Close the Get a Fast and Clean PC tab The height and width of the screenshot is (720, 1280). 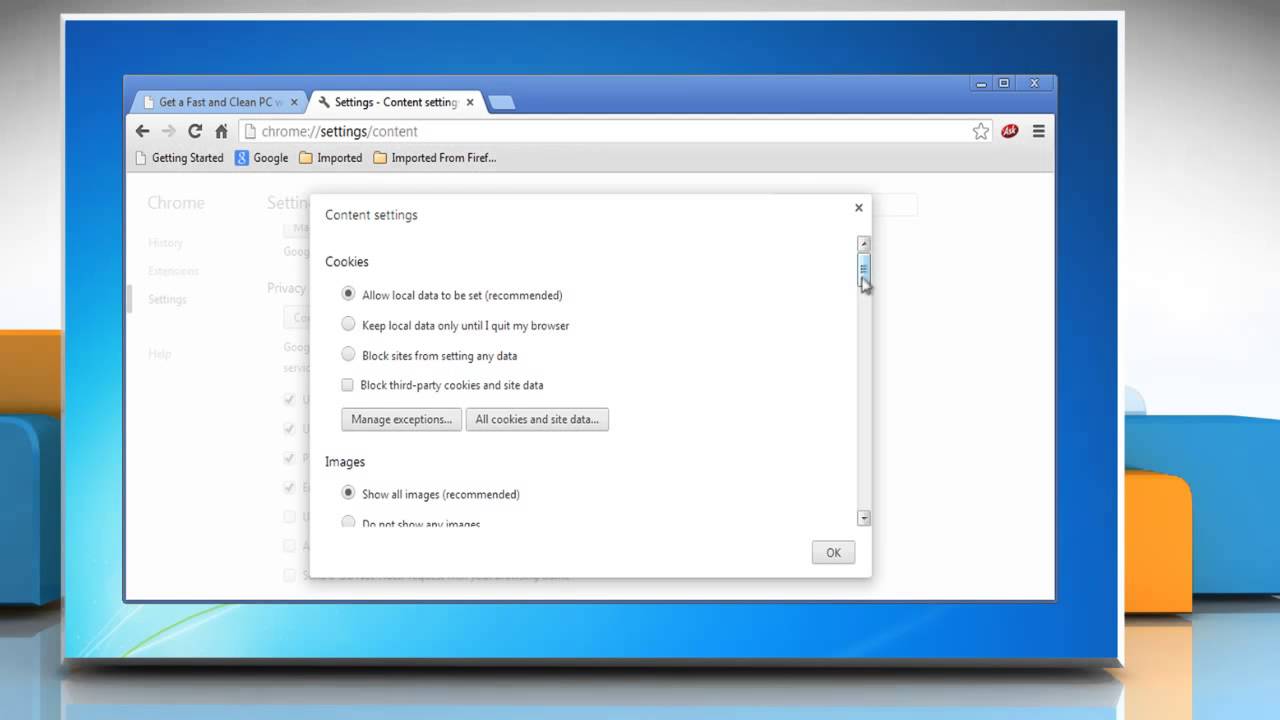coord(294,102)
